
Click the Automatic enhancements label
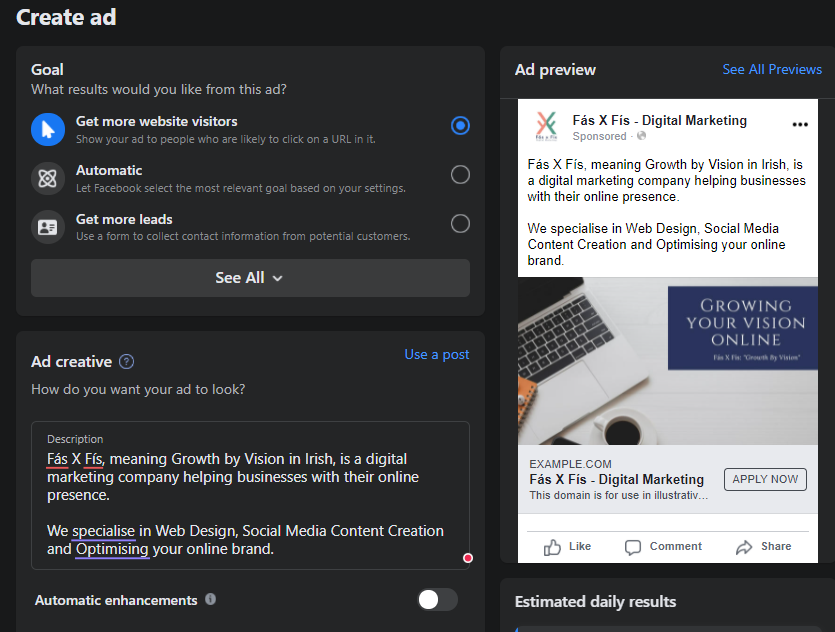116,600
